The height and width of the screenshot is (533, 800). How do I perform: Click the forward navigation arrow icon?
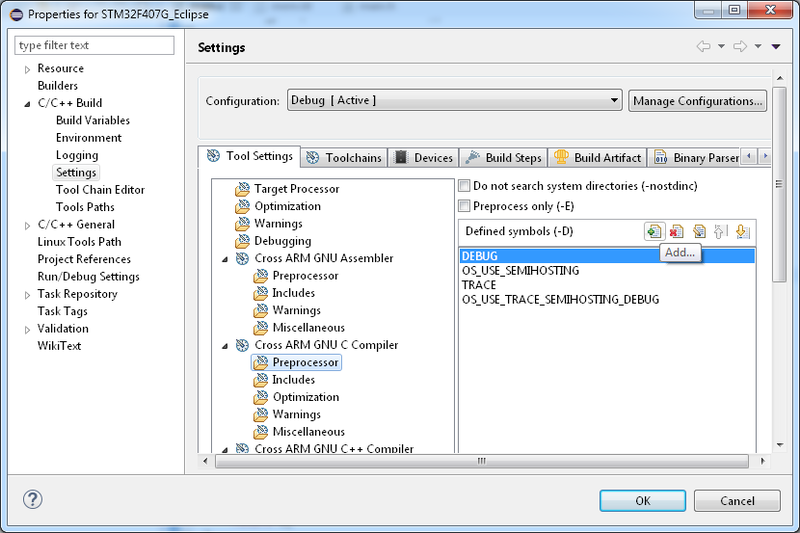coord(741,47)
